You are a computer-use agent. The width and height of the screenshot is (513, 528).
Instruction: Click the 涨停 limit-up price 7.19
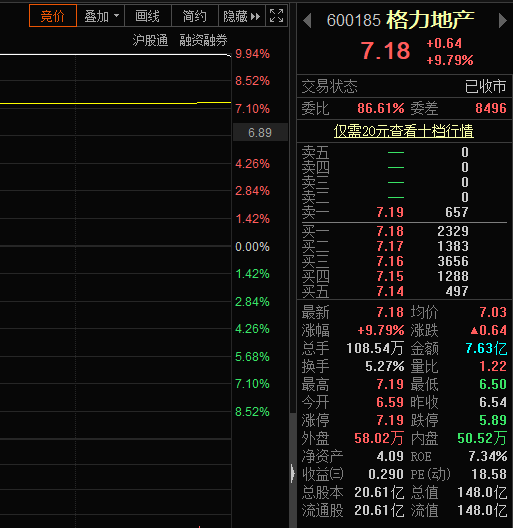(390, 420)
